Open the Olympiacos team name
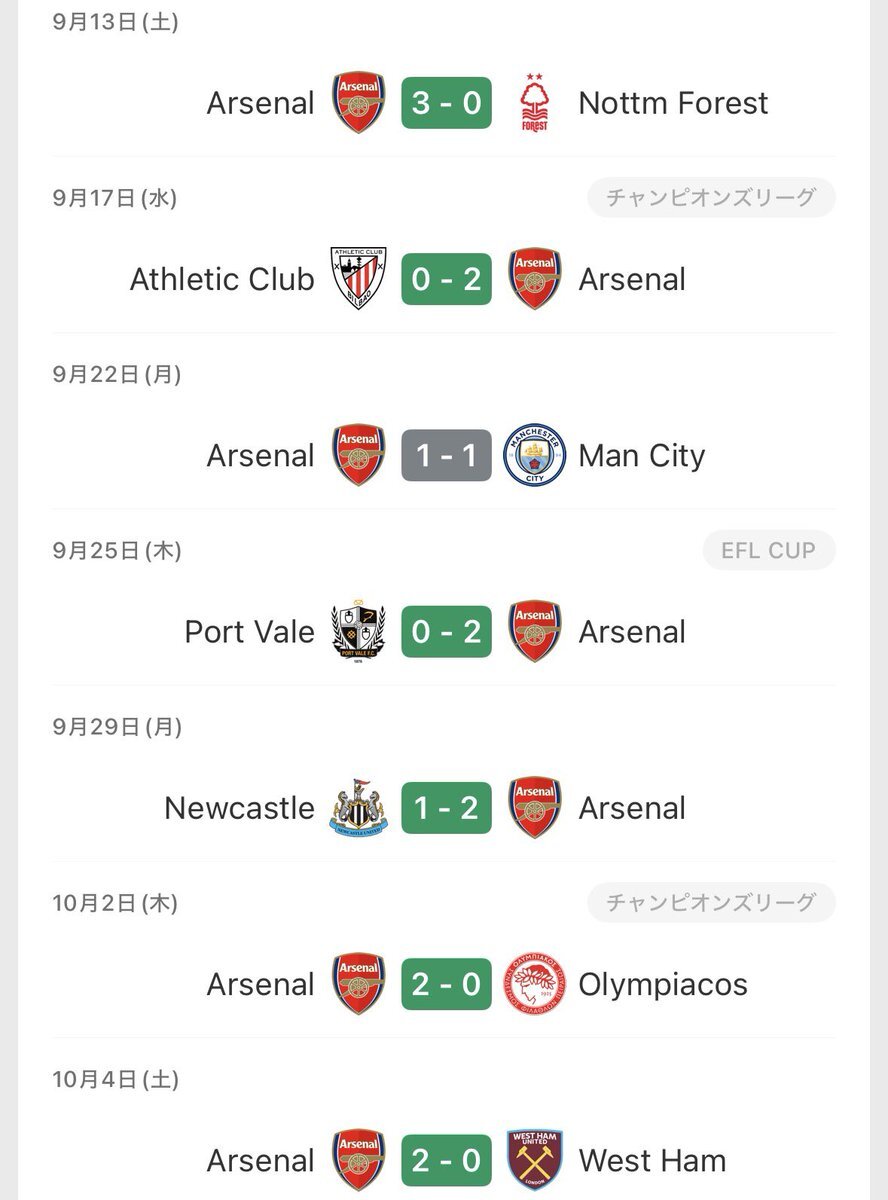 pos(663,984)
